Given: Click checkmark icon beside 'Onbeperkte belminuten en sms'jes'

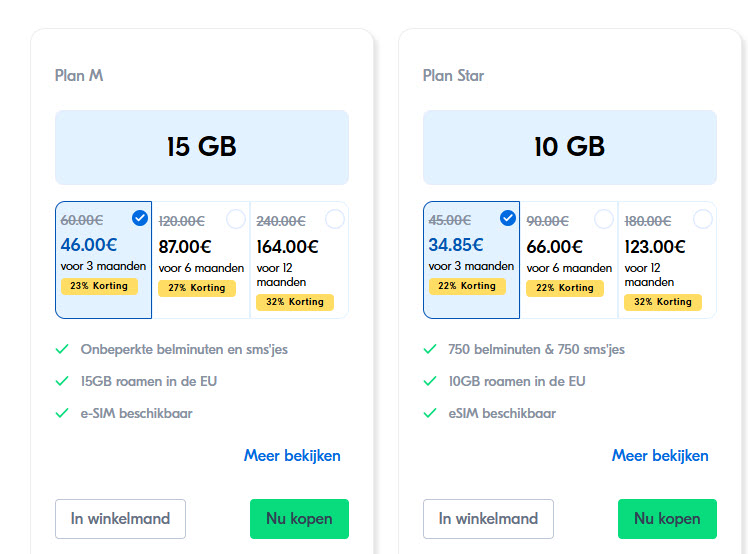Looking at the screenshot, I should pos(62,350).
